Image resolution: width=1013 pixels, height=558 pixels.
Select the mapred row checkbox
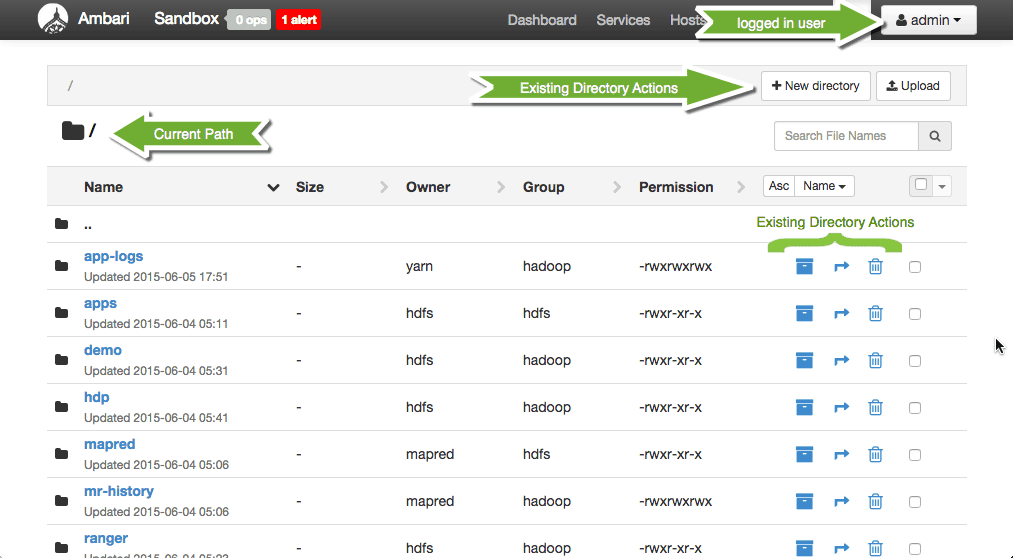point(915,455)
